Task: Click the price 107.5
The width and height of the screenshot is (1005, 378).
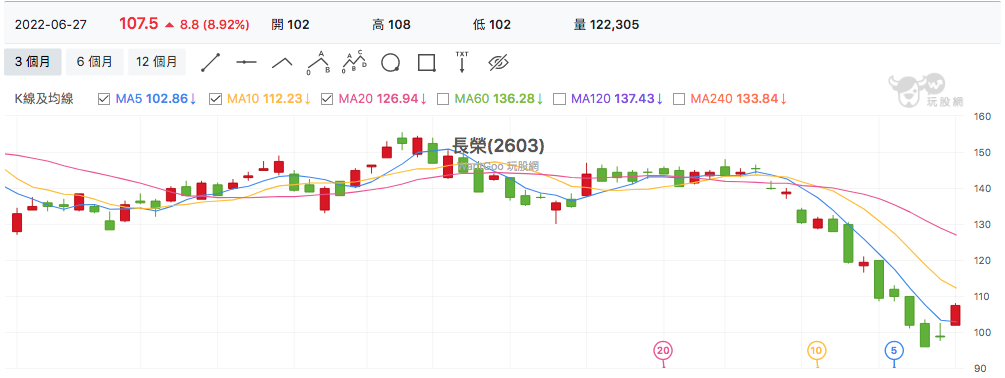Action: tap(138, 24)
